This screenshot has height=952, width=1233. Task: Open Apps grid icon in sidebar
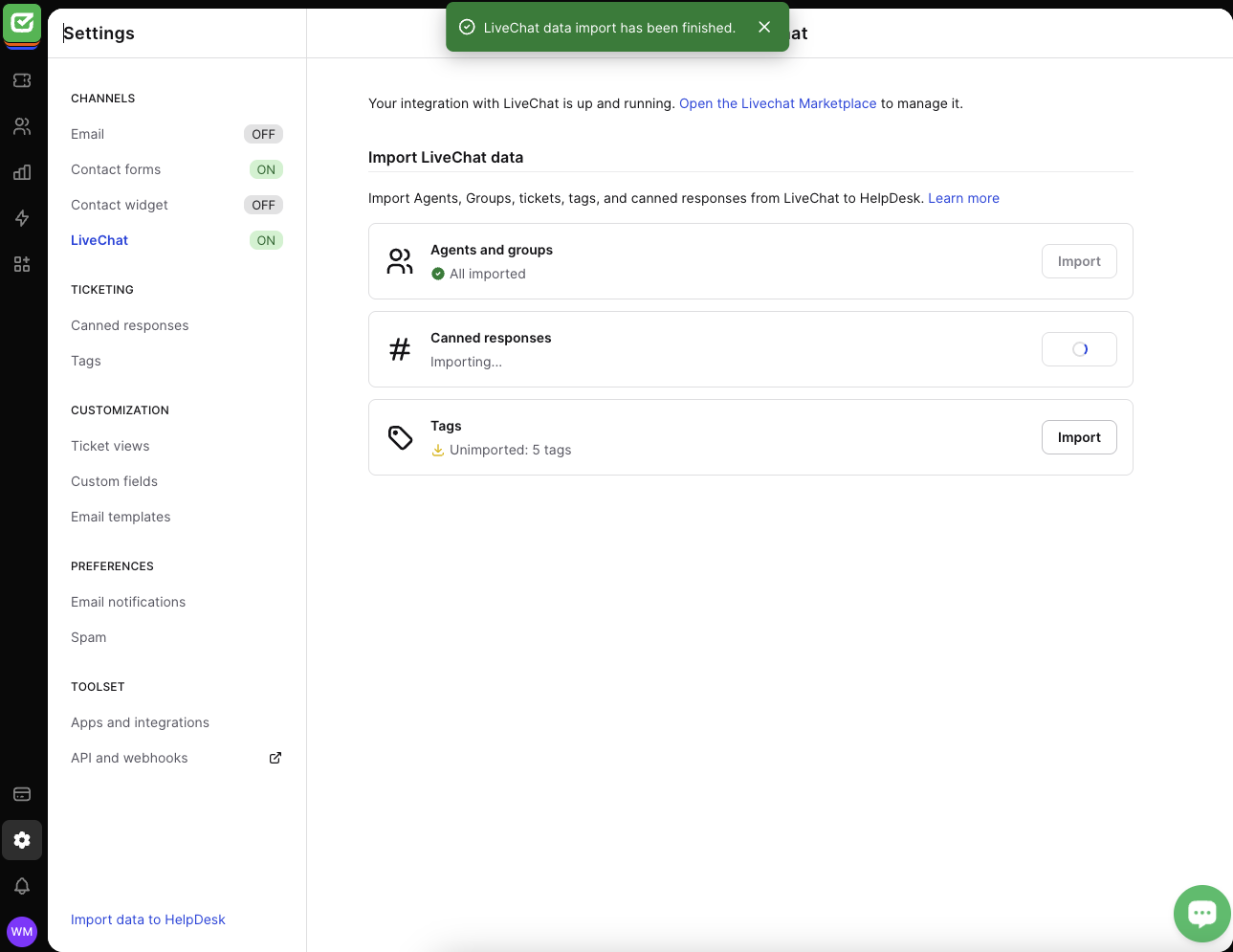tap(22, 264)
